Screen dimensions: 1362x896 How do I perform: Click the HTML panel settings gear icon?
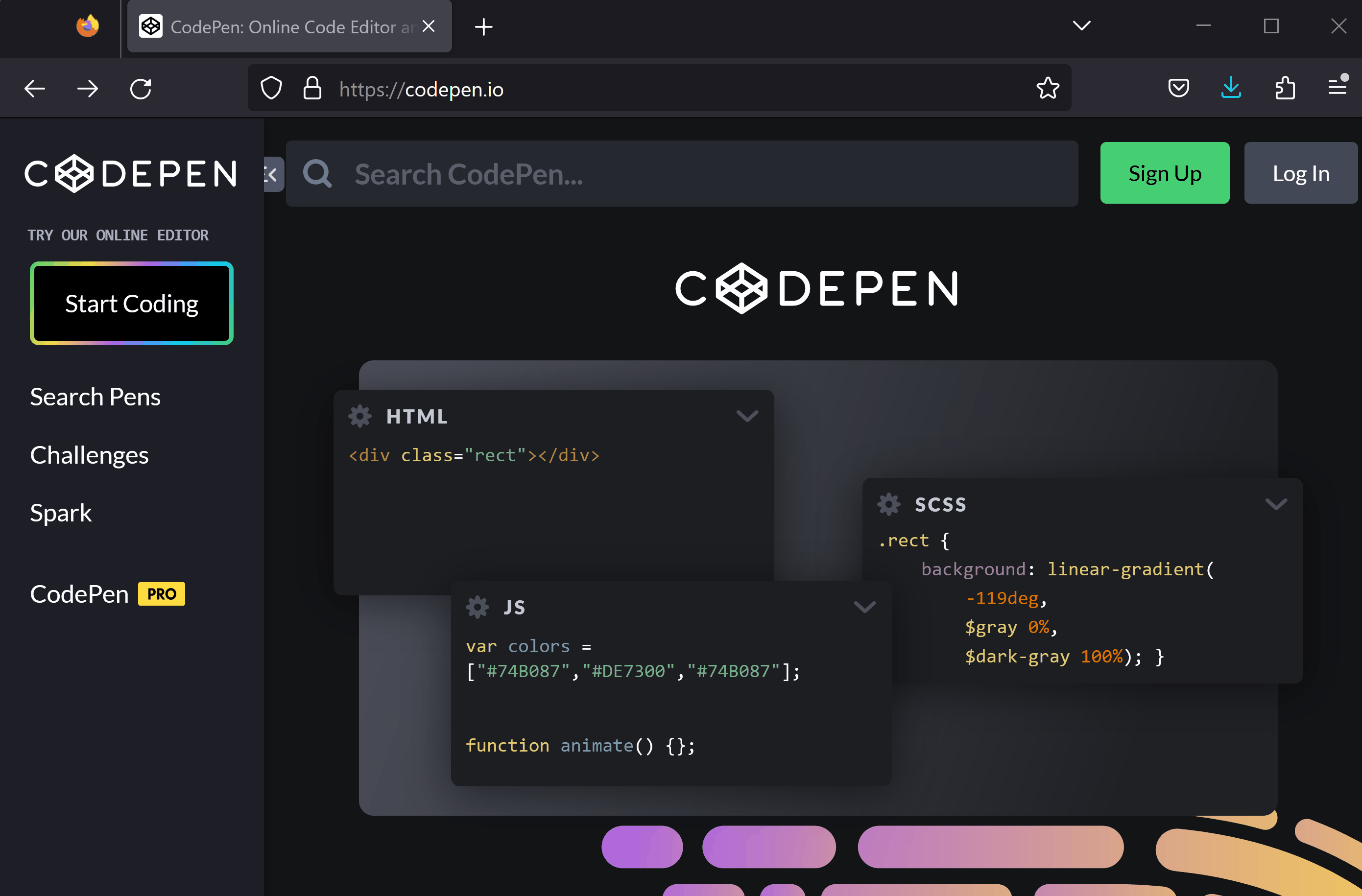(360, 416)
